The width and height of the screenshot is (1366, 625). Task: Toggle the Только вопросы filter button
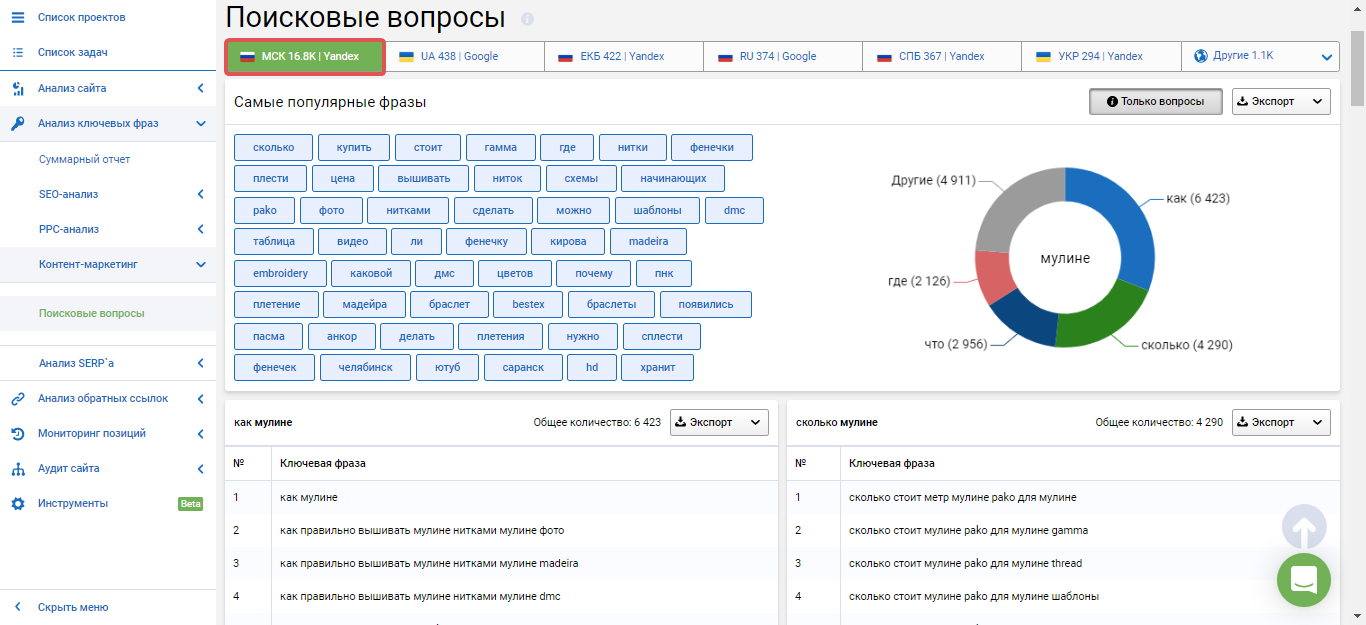click(x=1155, y=101)
